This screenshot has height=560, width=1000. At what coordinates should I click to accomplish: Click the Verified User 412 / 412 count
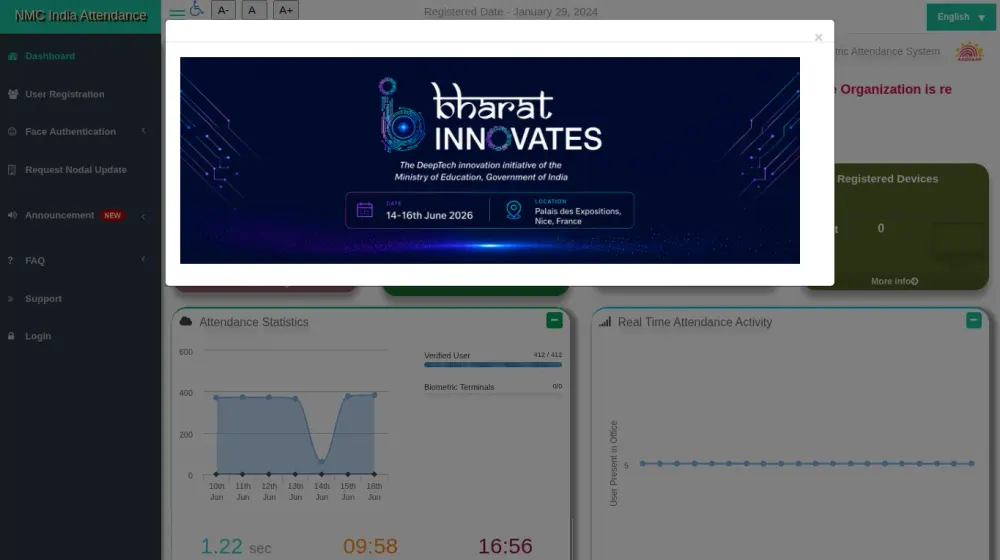click(548, 355)
